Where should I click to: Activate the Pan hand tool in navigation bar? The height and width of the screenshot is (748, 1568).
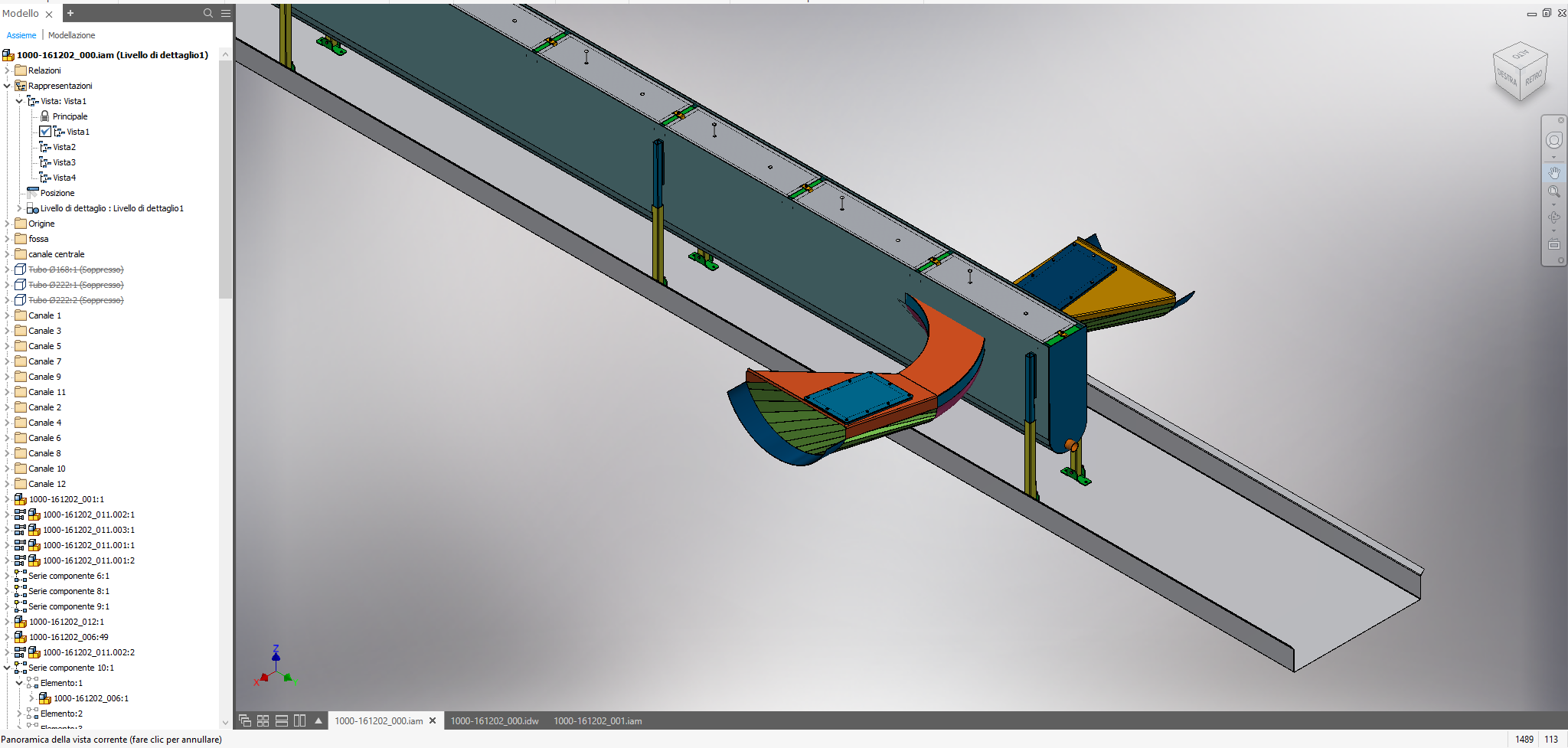(1553, 172)
